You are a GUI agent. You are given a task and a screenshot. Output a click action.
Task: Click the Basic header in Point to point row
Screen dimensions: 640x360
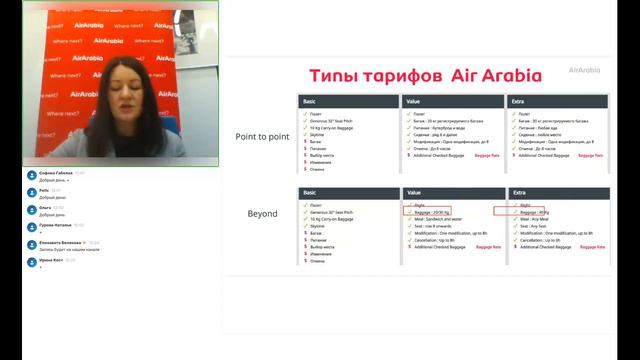(349, 101)
